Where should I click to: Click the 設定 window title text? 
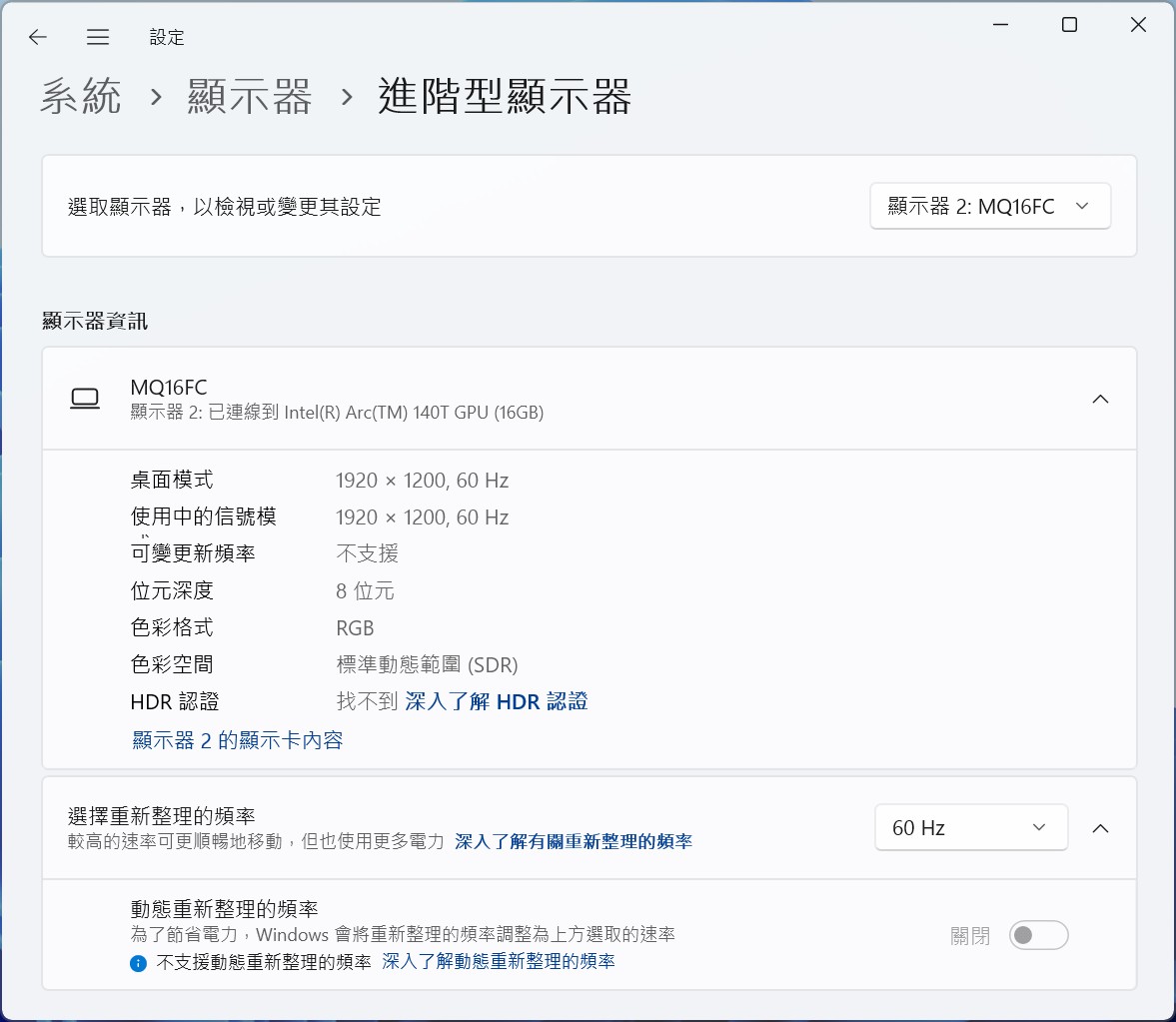[x=167, y=38]
